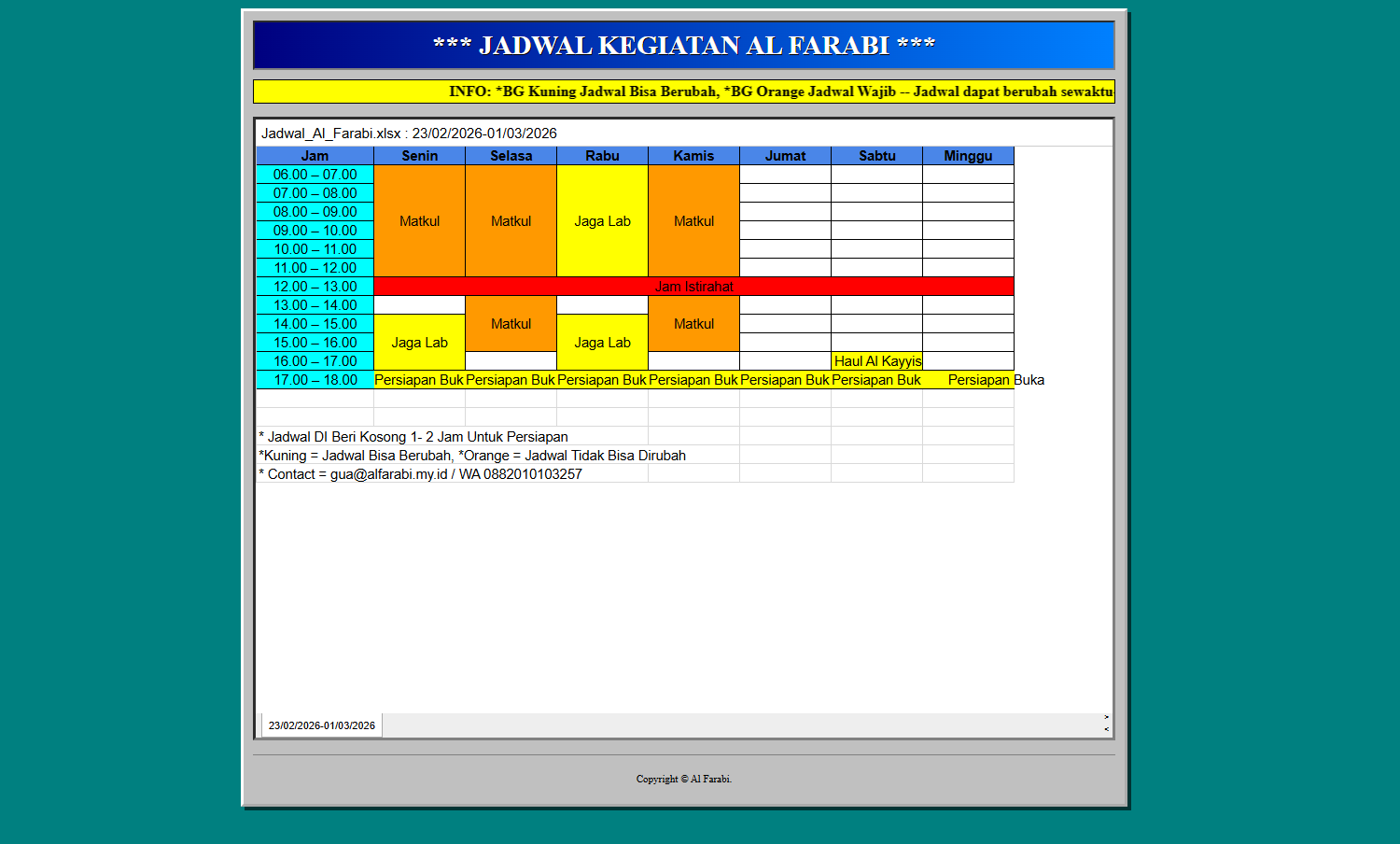The image size is (1400, 844).
Task: Click the orange 'Matkul' cell under Senin
Action: tap(418, 221)
